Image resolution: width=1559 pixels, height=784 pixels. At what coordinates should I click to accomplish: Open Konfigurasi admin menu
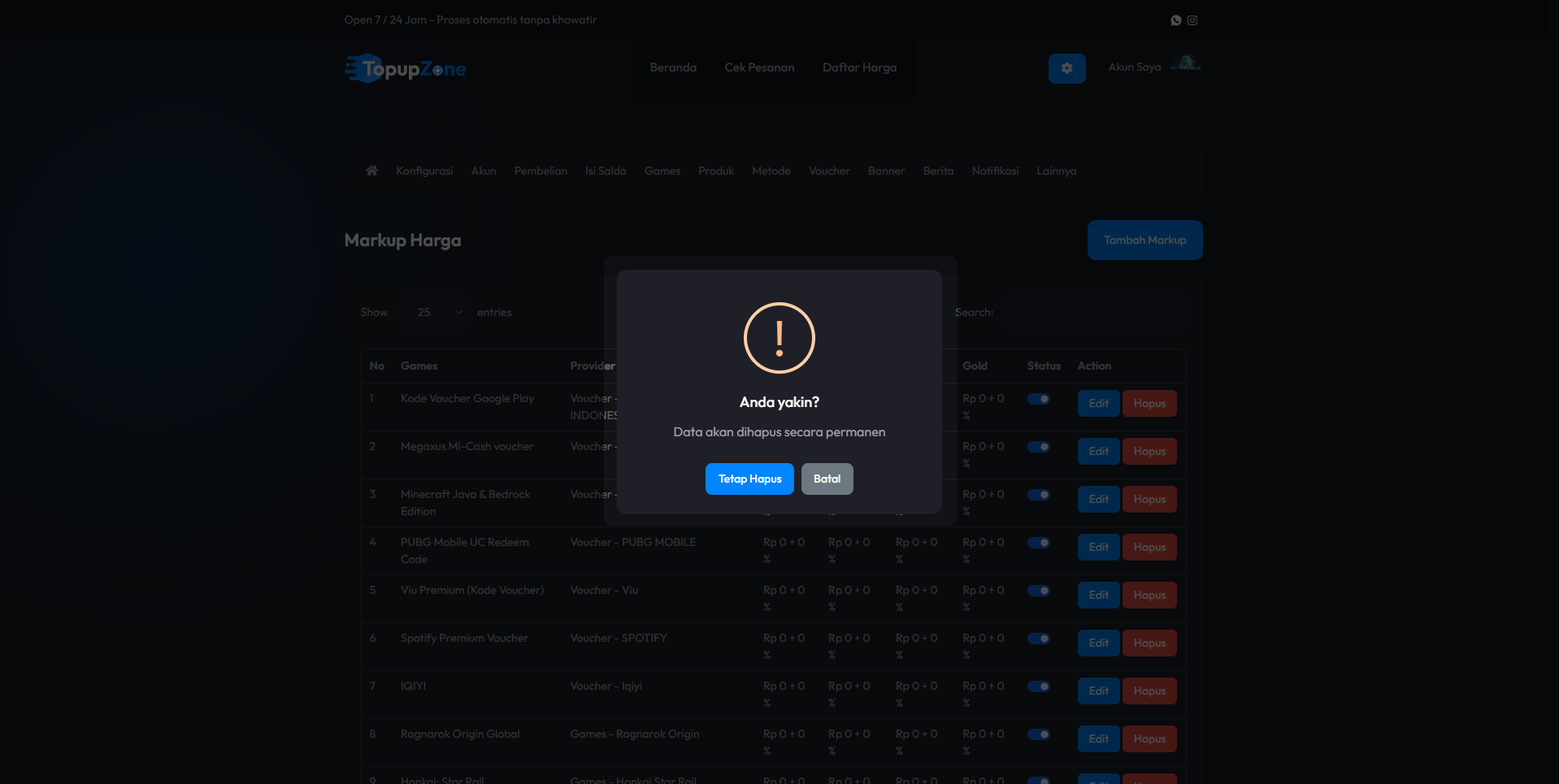tap(424, 171)
